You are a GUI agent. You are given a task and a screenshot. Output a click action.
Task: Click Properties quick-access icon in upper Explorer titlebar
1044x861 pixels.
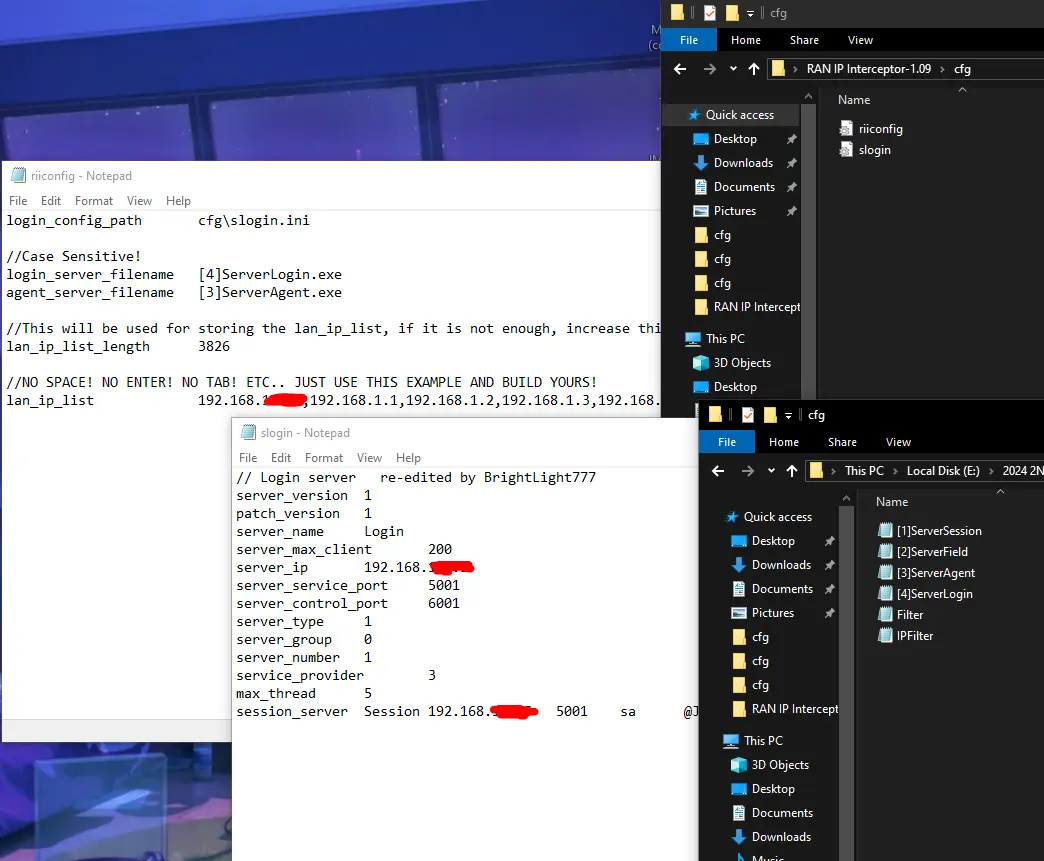point(710,13)
